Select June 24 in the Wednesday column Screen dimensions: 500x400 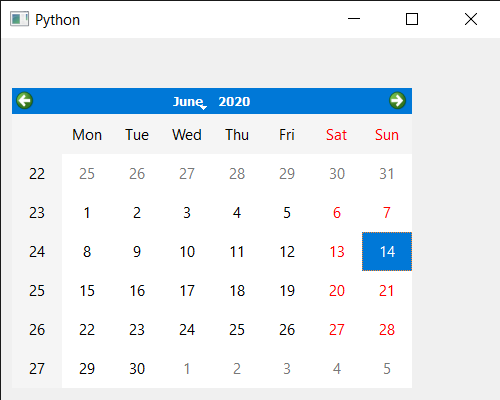pyautogui.click(x=187, y=330)
